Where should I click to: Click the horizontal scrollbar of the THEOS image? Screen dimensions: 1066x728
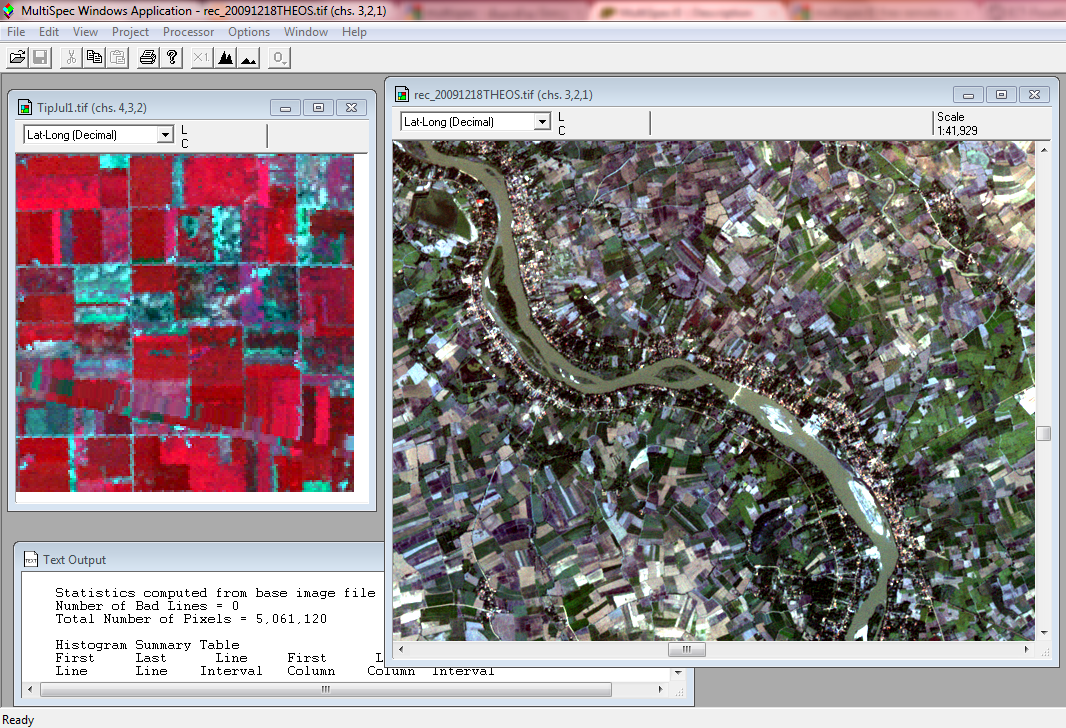point(686,649)
